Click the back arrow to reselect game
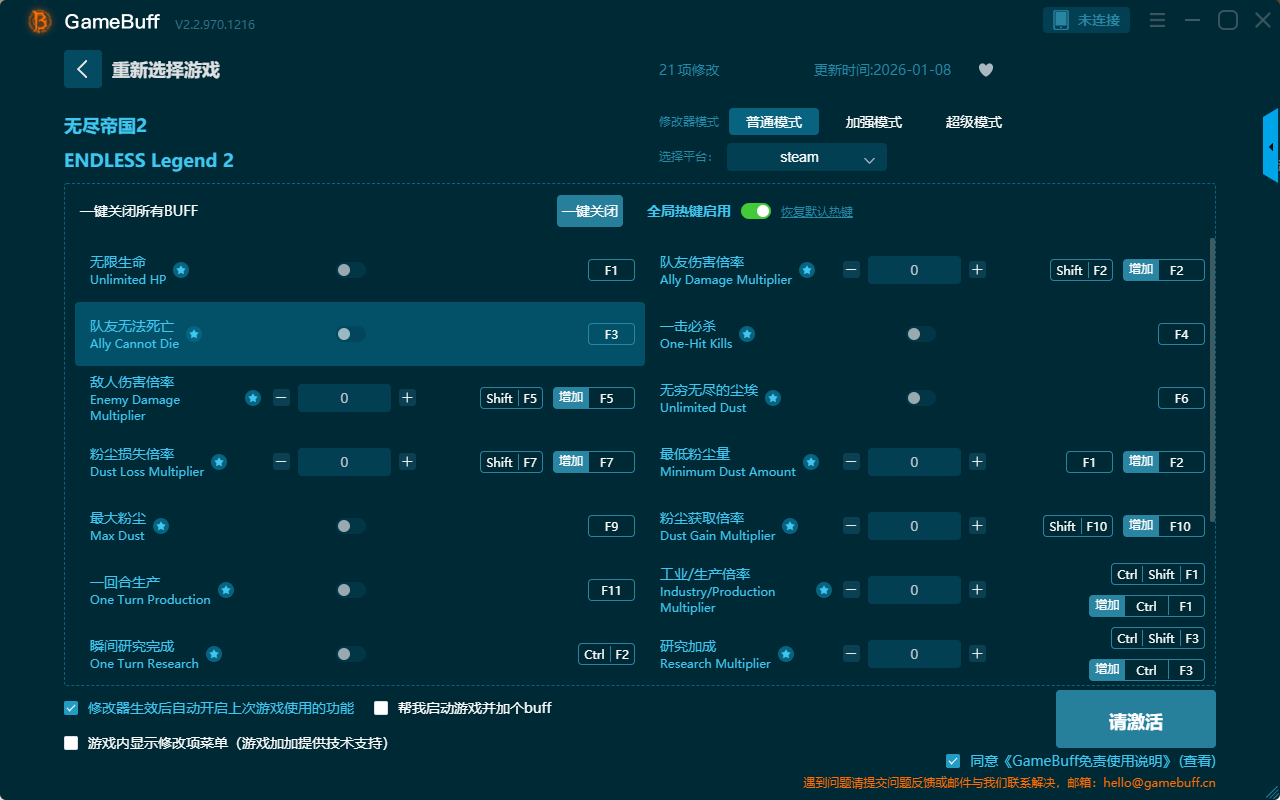This screenshot has height=800, width=1280. [83, 69]
